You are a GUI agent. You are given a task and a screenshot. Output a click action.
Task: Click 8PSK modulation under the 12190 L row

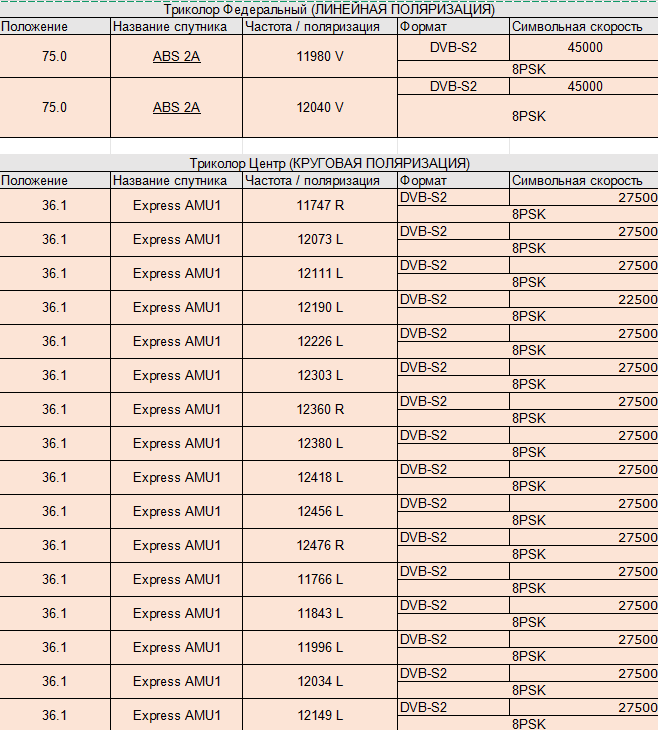click(528, 316)
